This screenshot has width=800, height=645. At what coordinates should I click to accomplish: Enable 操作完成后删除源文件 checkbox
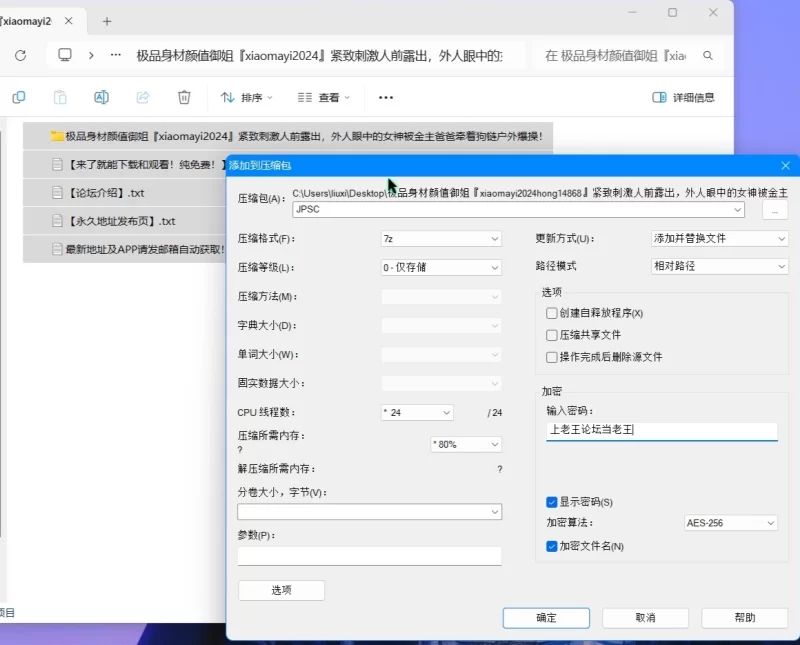pyautogui.click(x=552, y=357)
